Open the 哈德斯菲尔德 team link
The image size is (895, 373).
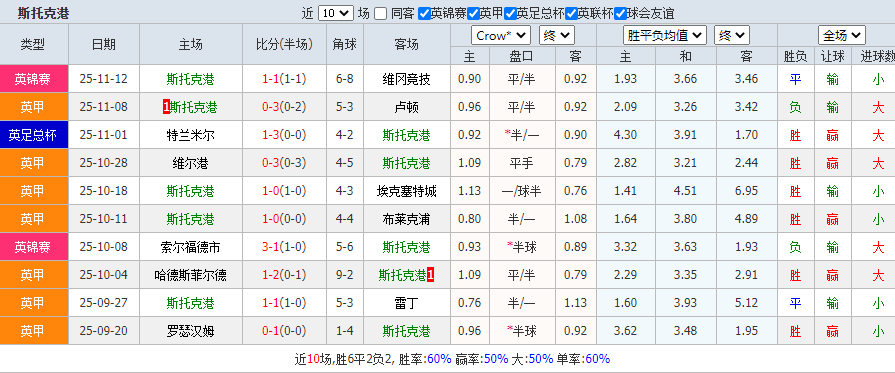coord(191,275)
